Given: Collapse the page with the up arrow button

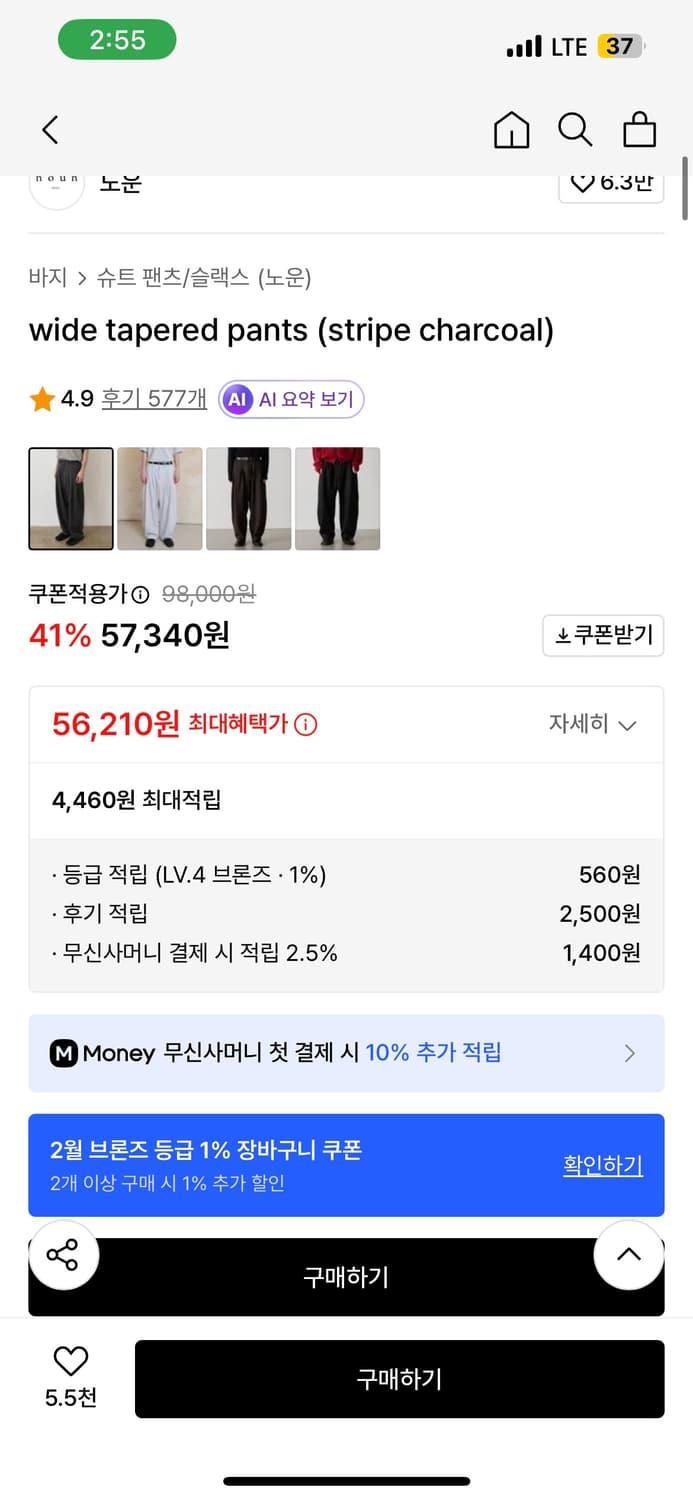Looking at the screenshot, I should pyautogui.click(x=628, y=1255).
